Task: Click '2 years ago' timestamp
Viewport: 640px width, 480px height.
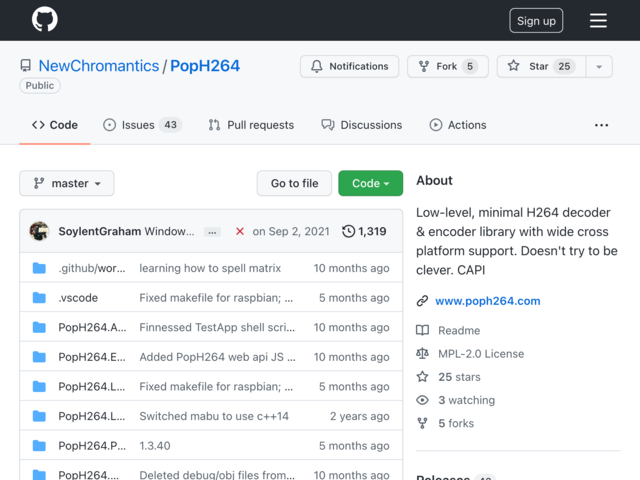Action: tap(360, 416)
